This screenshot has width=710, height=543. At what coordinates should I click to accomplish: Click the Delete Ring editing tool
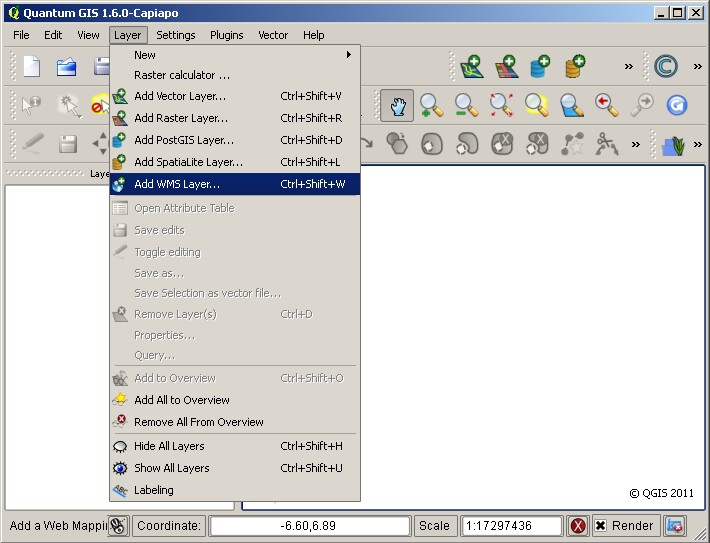coord(502,144)
